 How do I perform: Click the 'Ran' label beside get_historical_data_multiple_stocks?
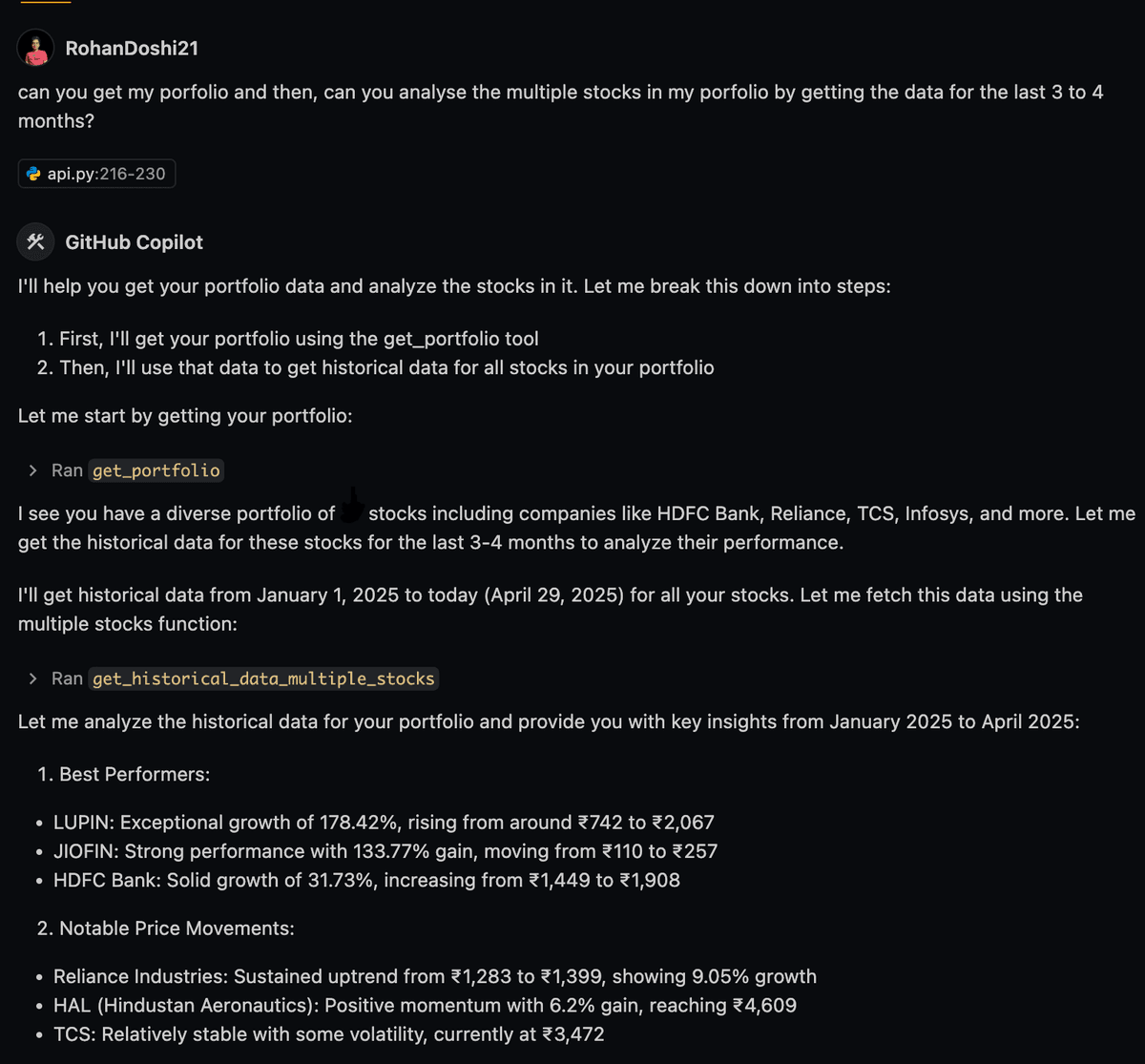(x=67, y=678)
